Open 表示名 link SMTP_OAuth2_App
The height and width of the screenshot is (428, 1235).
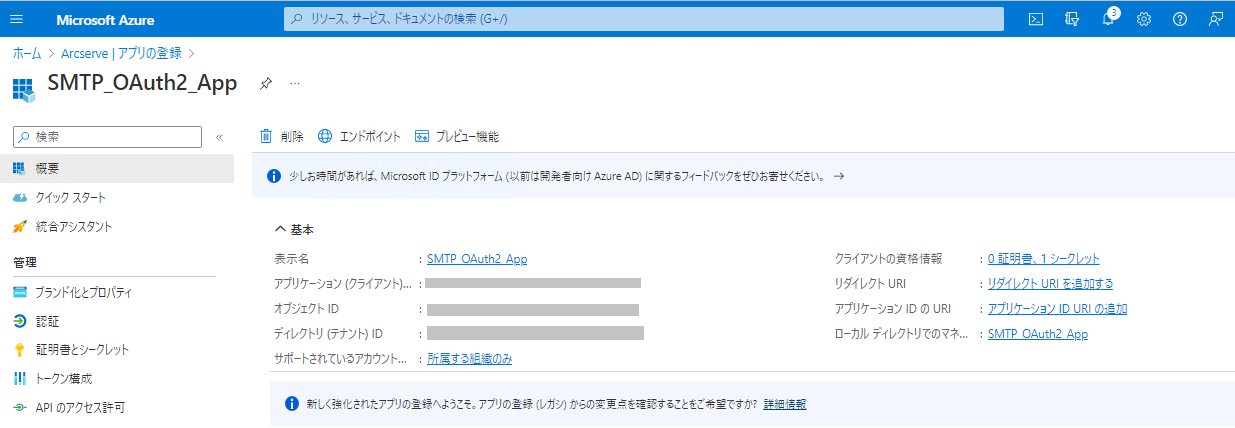[477, 259]
